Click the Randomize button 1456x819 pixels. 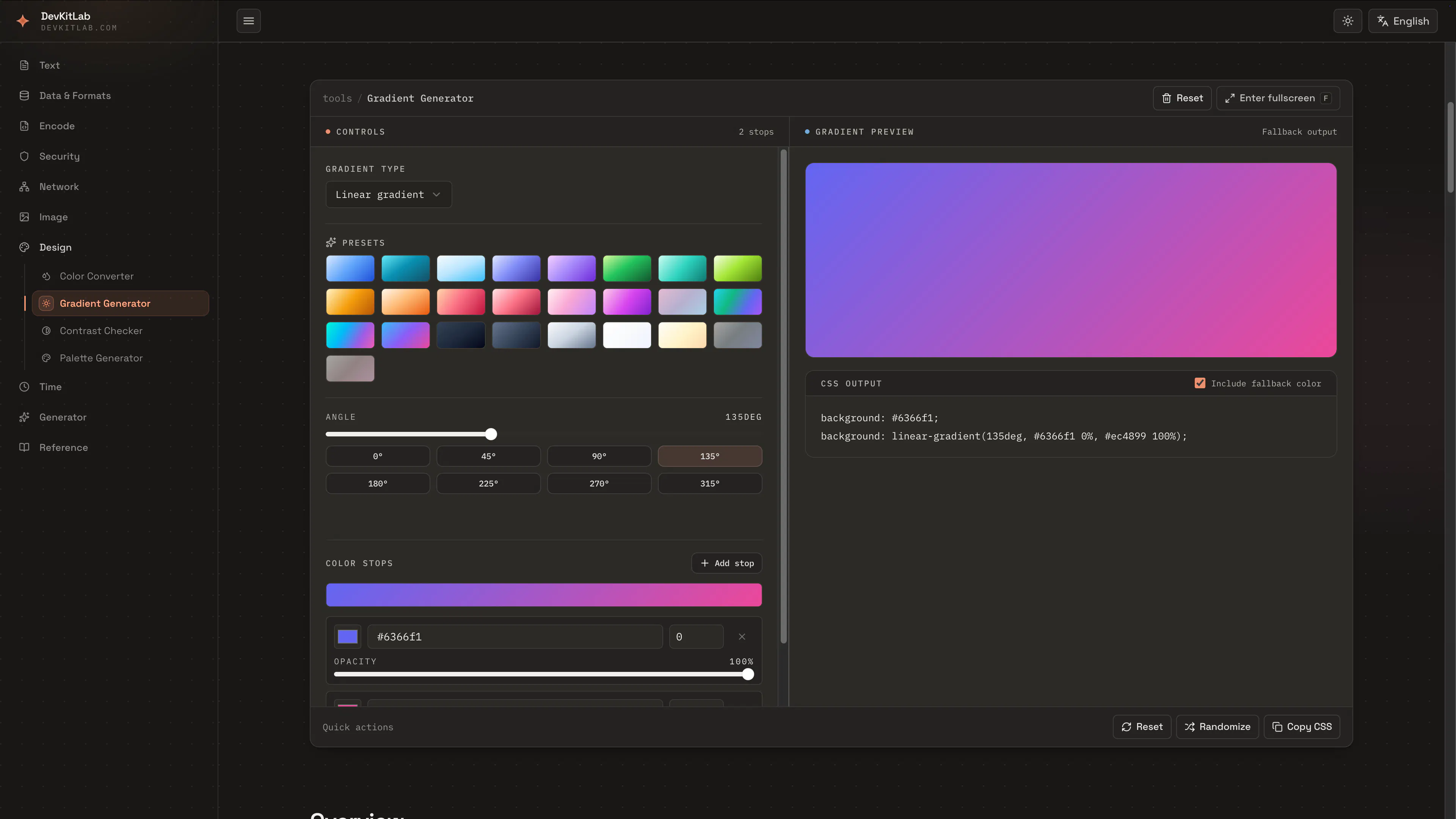tap(1218, 726)
